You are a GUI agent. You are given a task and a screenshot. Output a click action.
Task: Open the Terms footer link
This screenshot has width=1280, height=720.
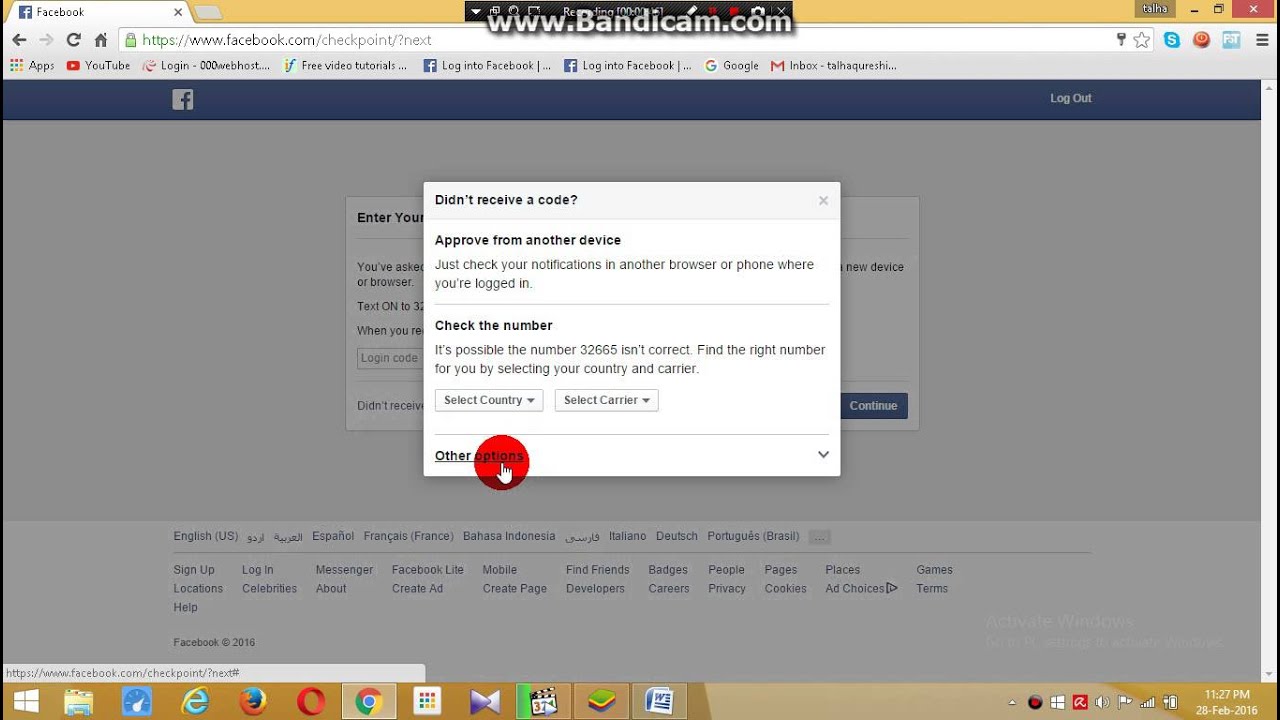coord(932,589)
